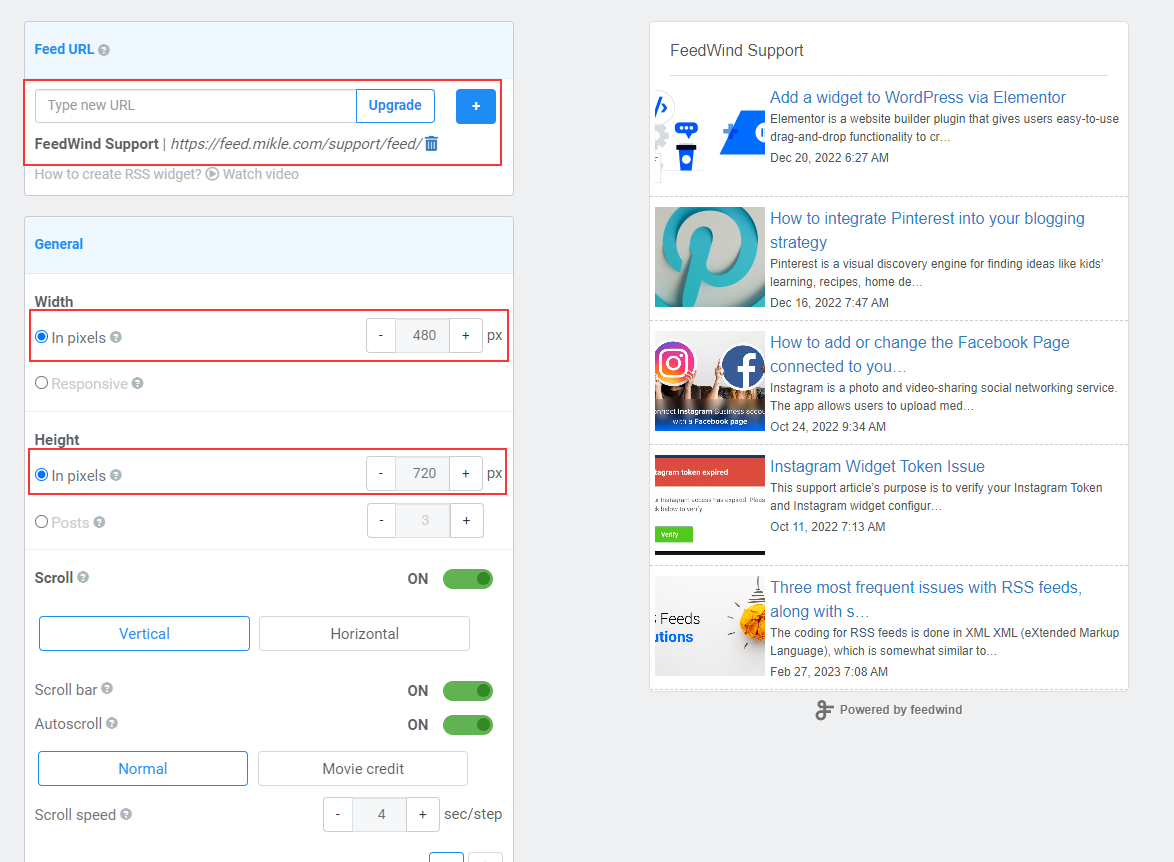Select Height In pixels radio button
The width and height of the screenshot is (1174, 862).
tap(42, 475)
